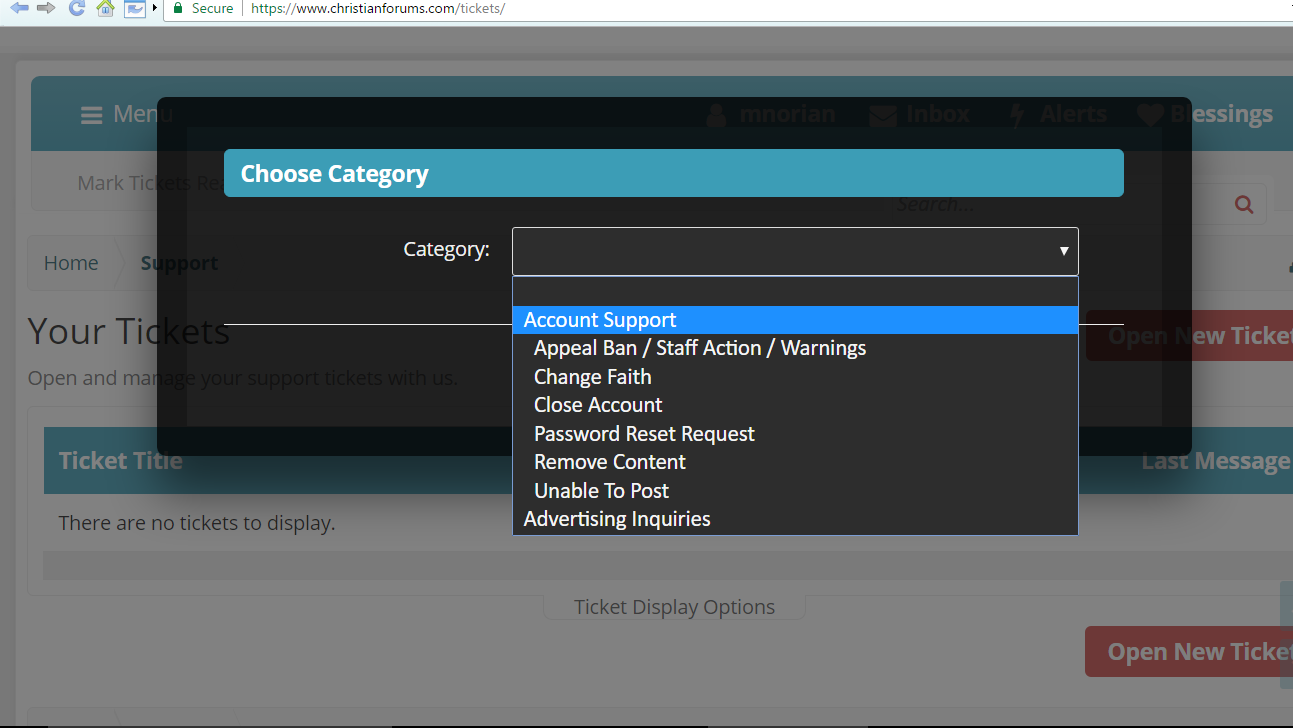
Task: Click the secure padlock icon
Action: pyautogui.click(x=178, y=8)
